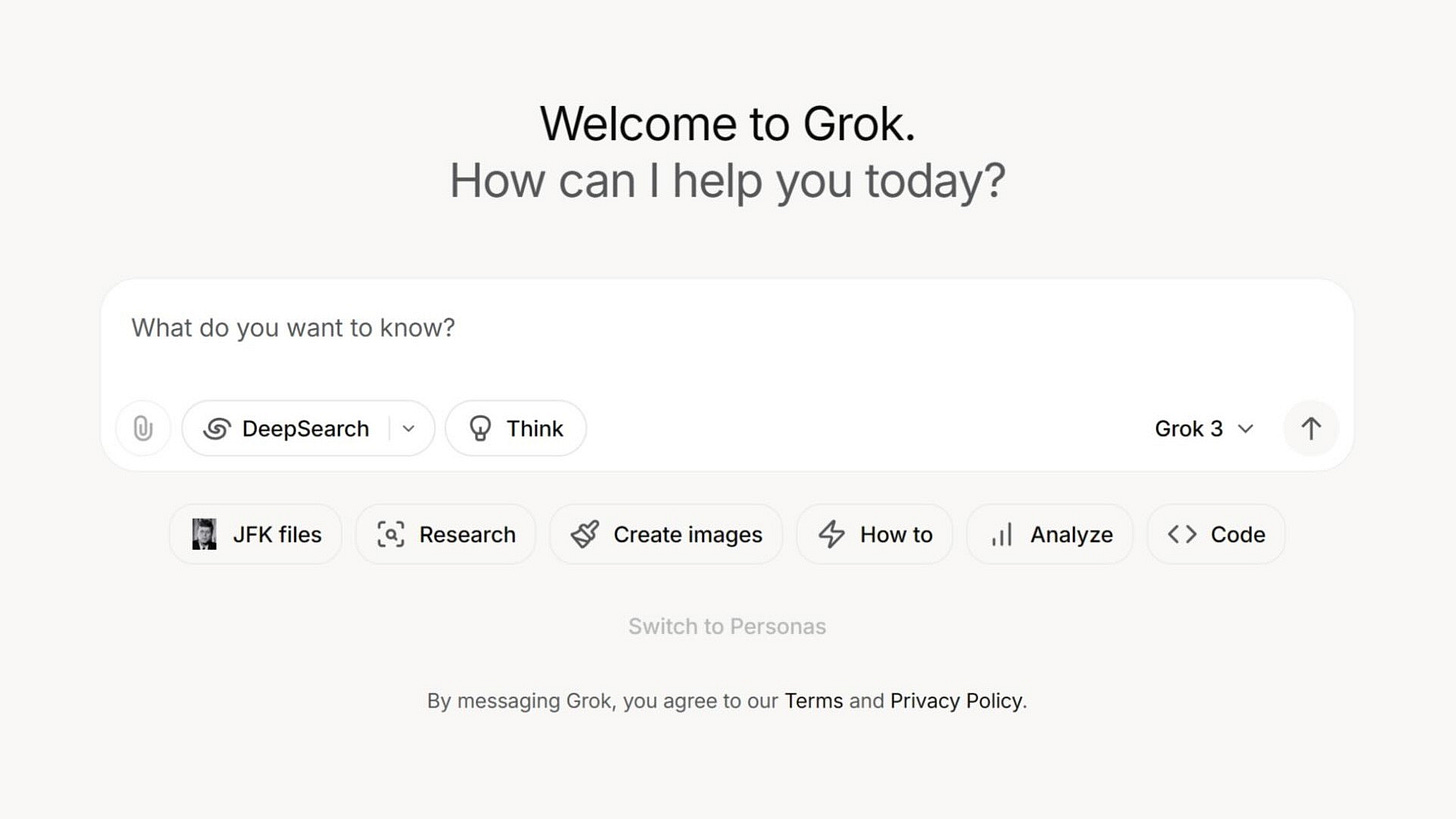The width and height of the screenshot is (1456, 819).
Task: Choose the Research suggestion chip
Action: pyautogui.click(x=445, y=534)
